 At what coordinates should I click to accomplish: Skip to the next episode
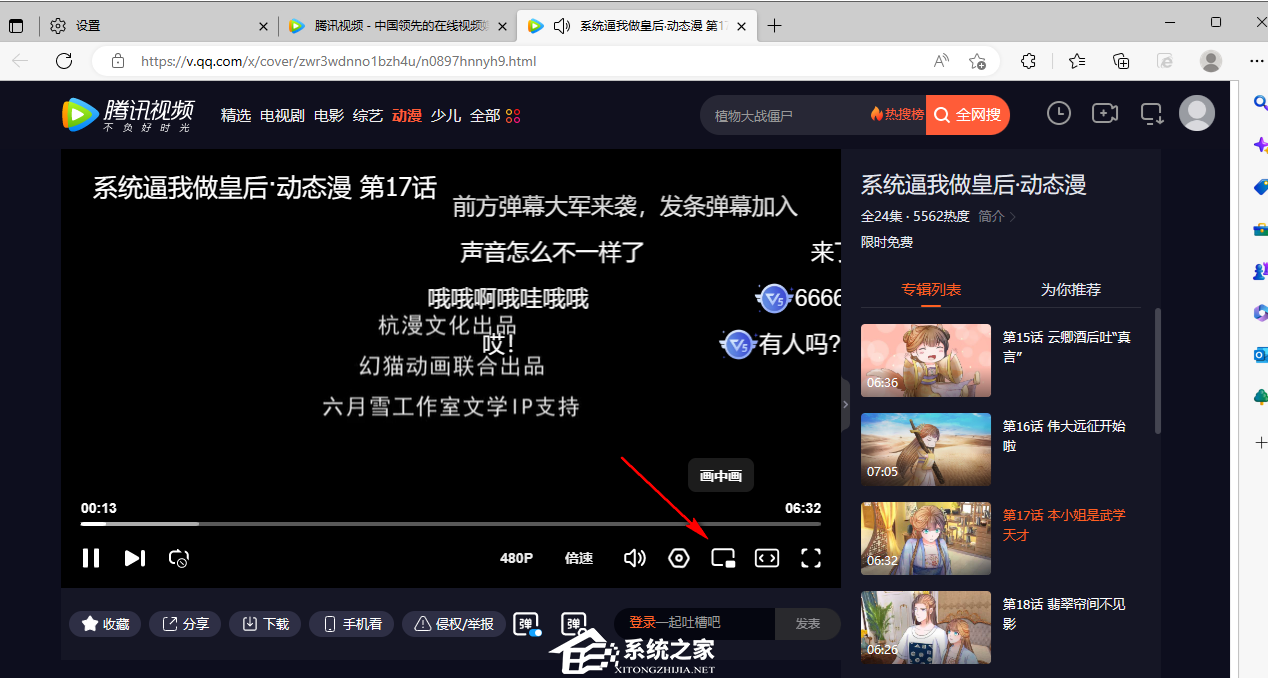[x=135, y=558]
